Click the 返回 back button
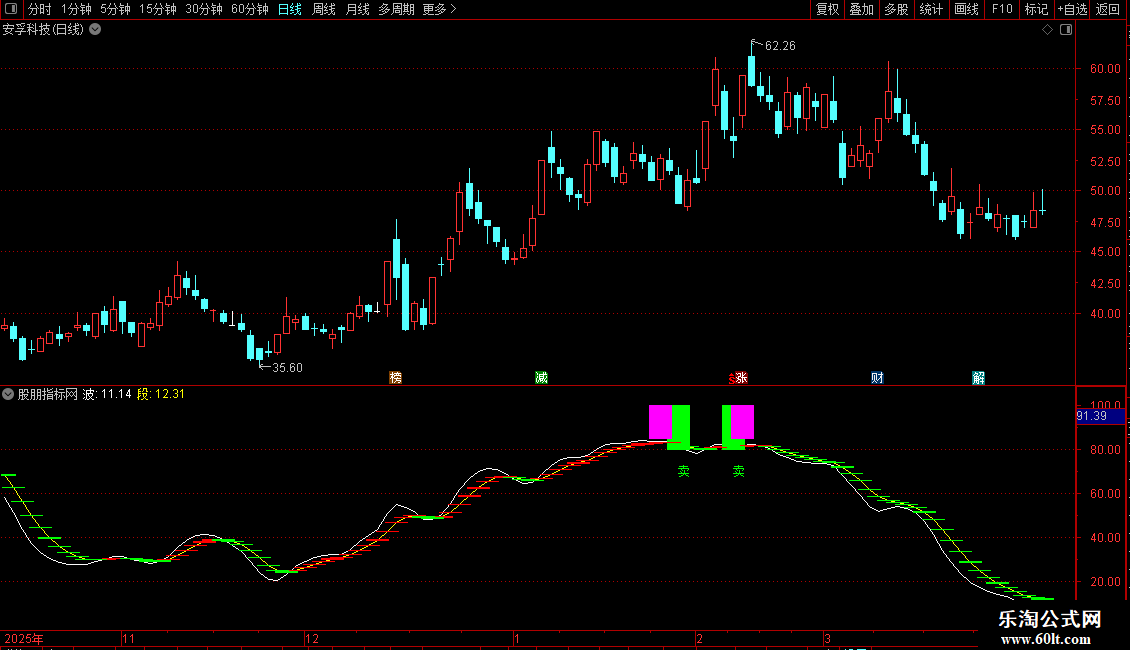The image size is (1130, 650). point(1108,9)
